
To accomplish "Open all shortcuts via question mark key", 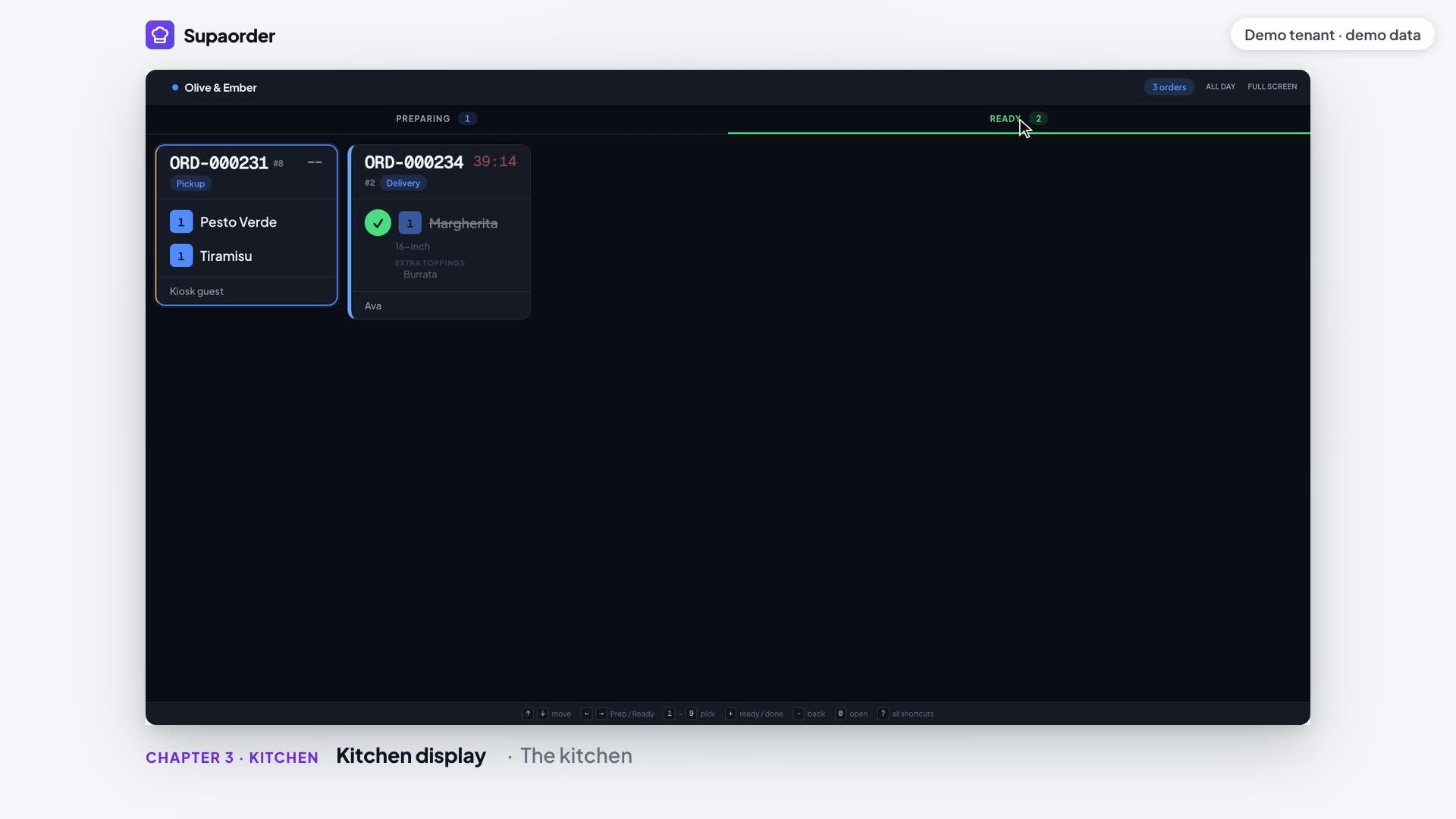I will pyautogui.click(x=883, y=714).
